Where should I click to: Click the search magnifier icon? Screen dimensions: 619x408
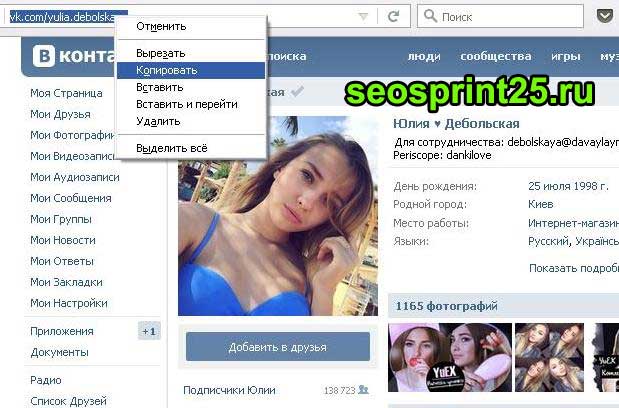(x=430, y=16)
